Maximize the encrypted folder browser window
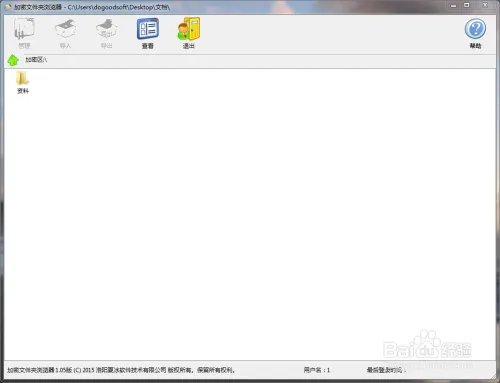The image size is (500, 383). (x=467, y=5)
